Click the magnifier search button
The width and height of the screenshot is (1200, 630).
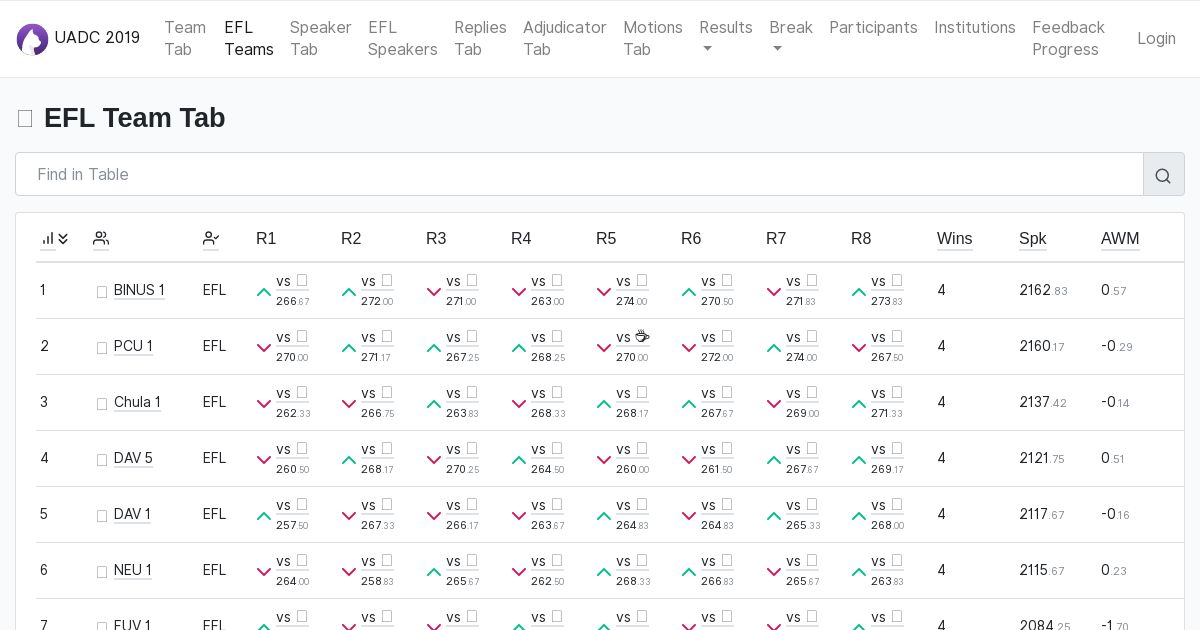click(x=1163, y=175)
